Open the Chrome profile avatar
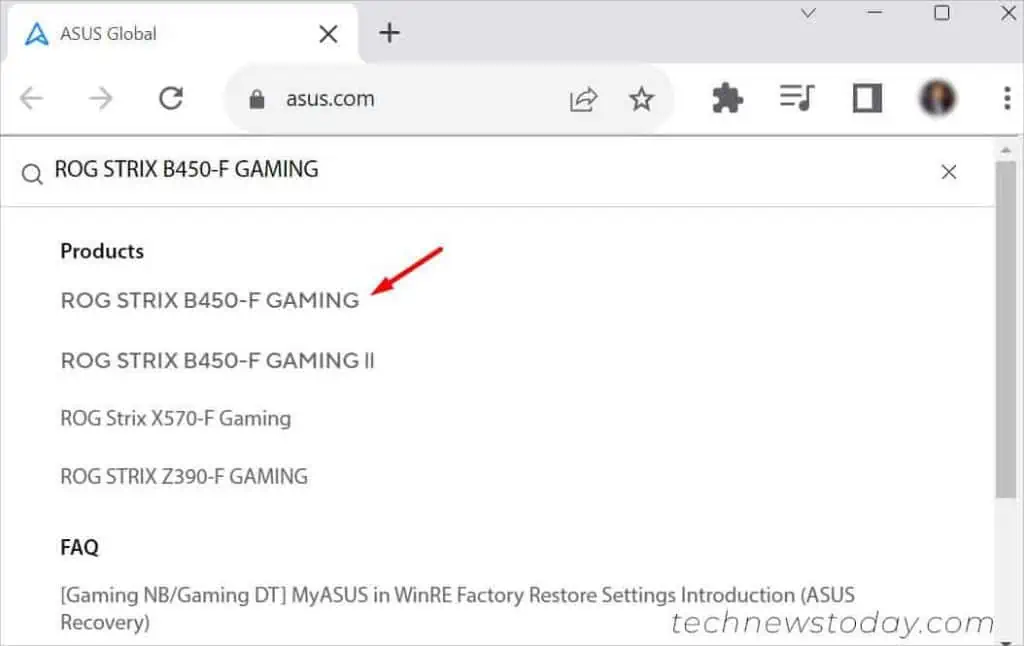Screen dimensions: 1024x646 coord(937,98)
